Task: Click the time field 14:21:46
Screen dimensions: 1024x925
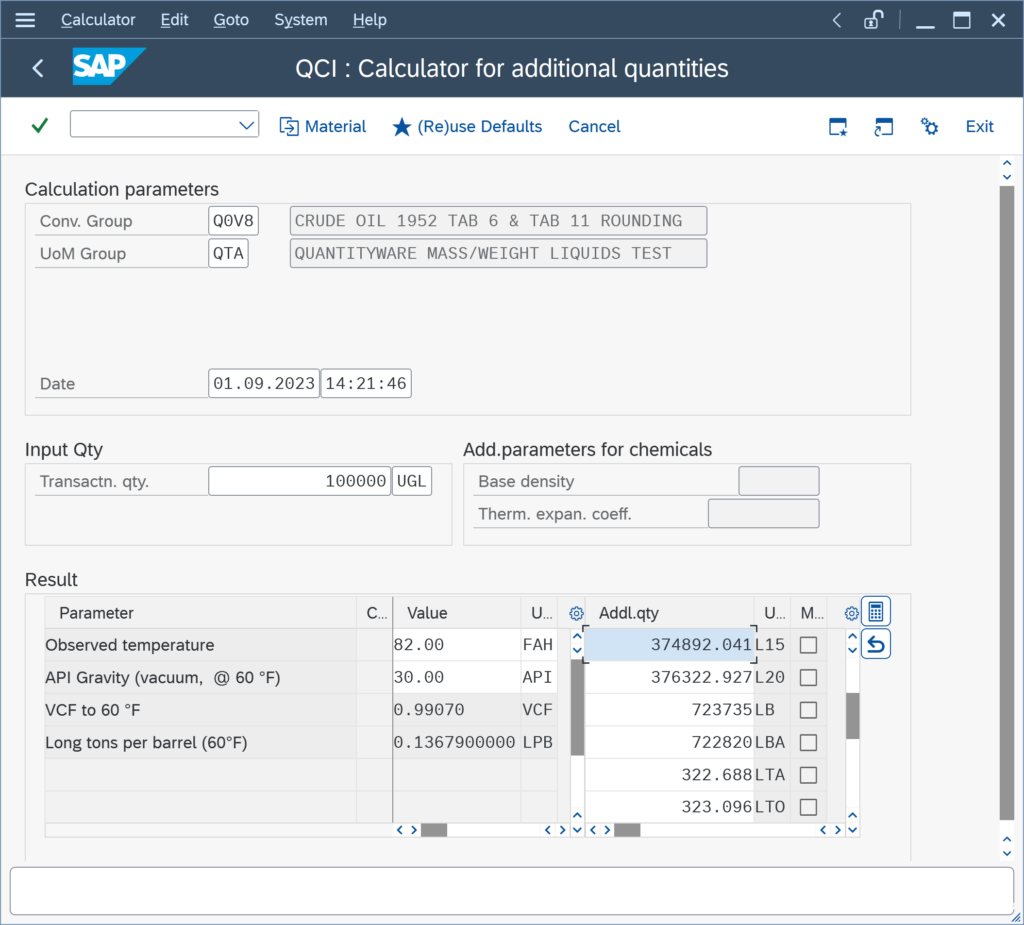Action: (366, 383)
